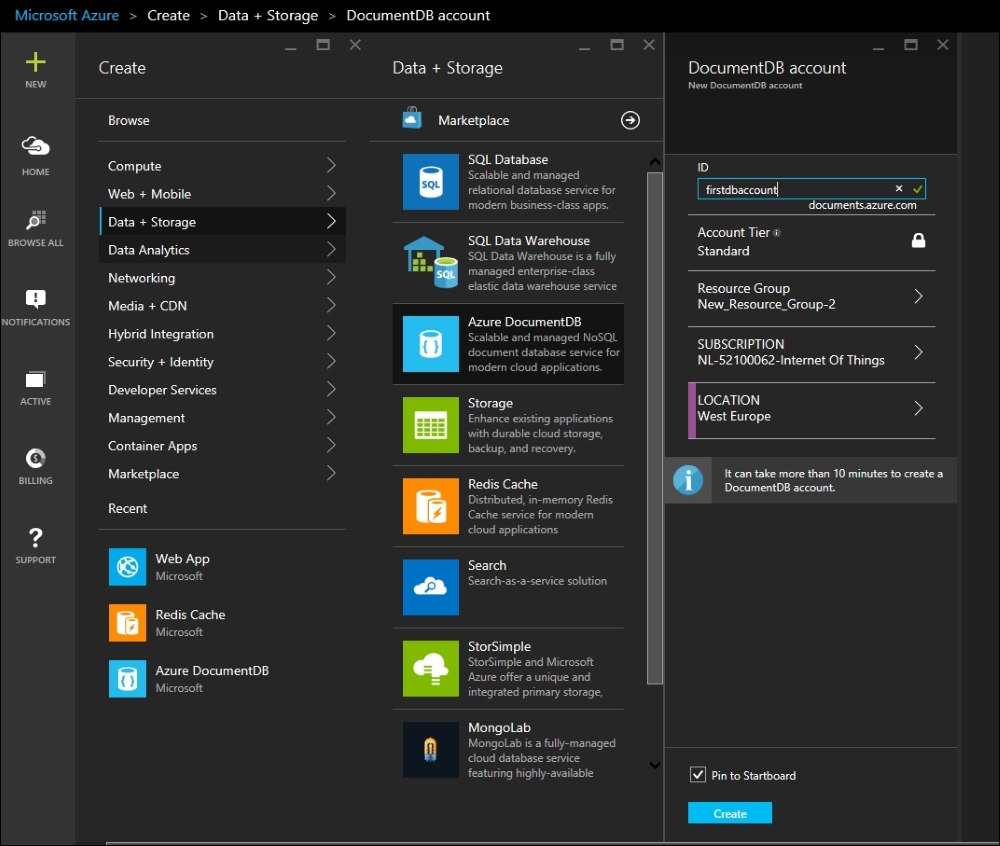This screenshot has height=846, width=1000.
Task: Clear the ID field with the X icon
Action: [899, 188]
